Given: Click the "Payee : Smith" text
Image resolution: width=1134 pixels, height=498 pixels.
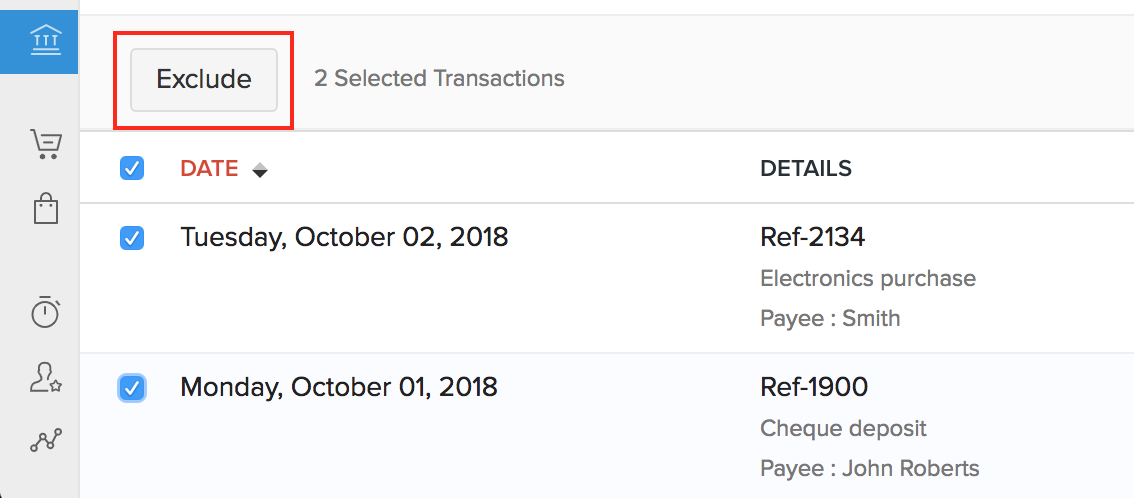Looking at the screenshot, I should tap(830, 318).
